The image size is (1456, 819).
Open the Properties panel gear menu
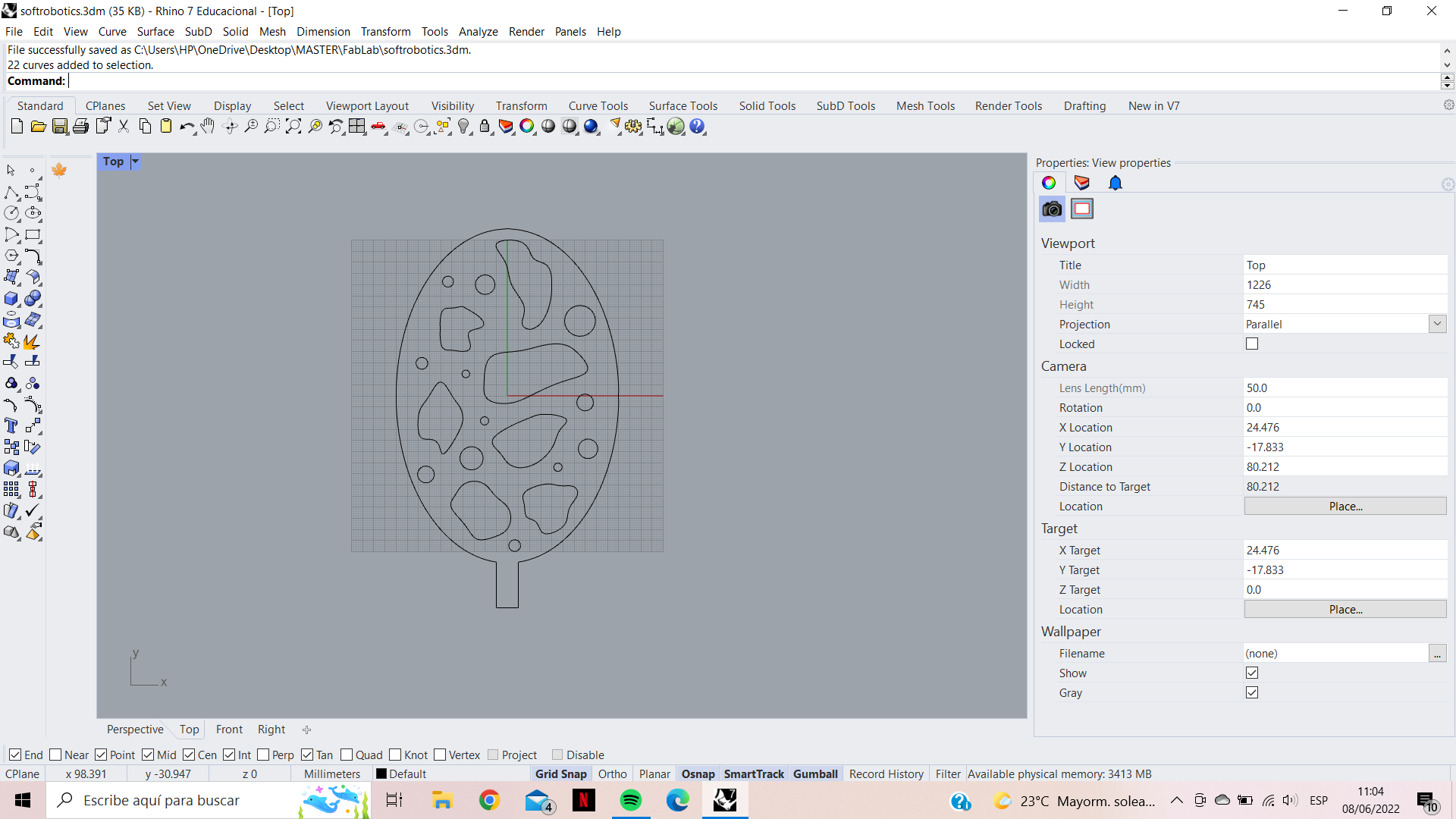pos(1448,184)
